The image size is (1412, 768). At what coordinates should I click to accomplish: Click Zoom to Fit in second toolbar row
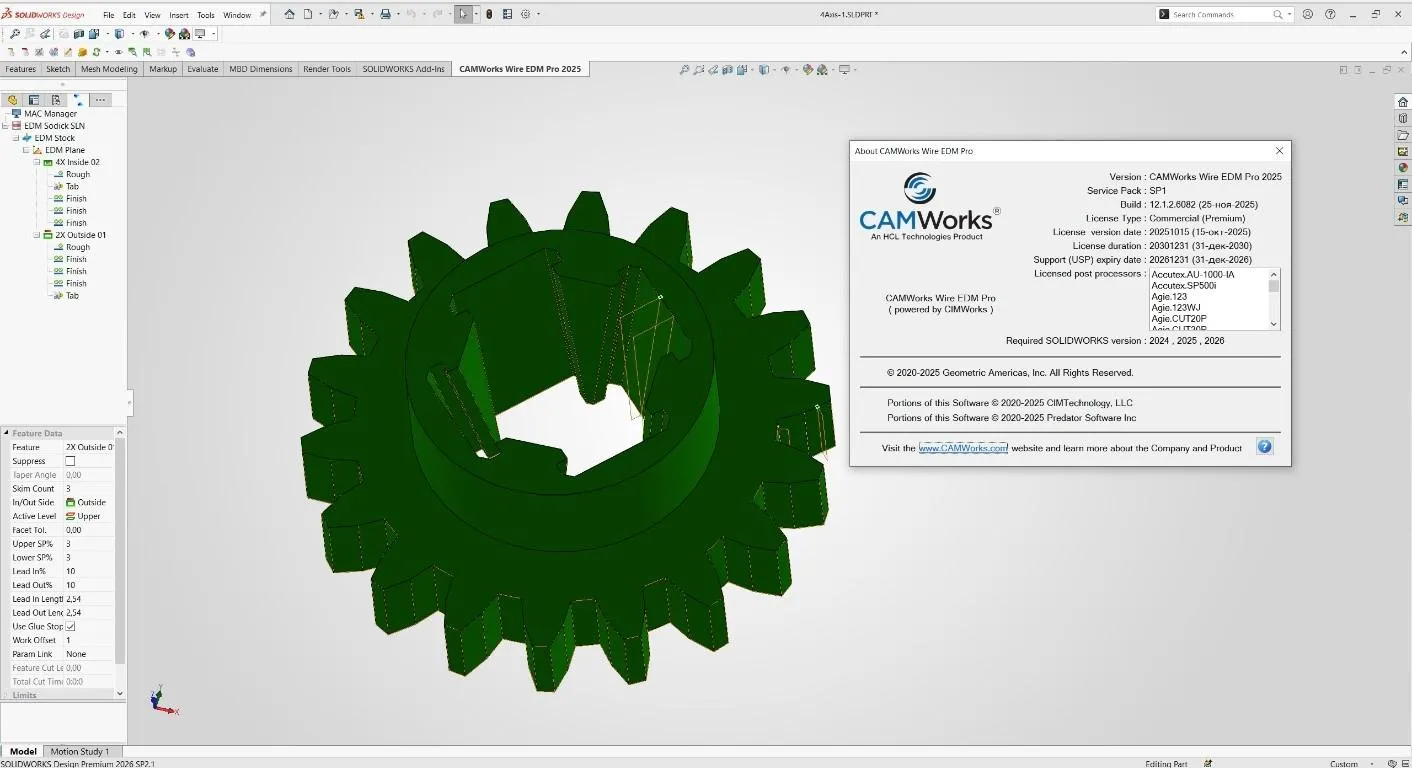coord(14,33)
